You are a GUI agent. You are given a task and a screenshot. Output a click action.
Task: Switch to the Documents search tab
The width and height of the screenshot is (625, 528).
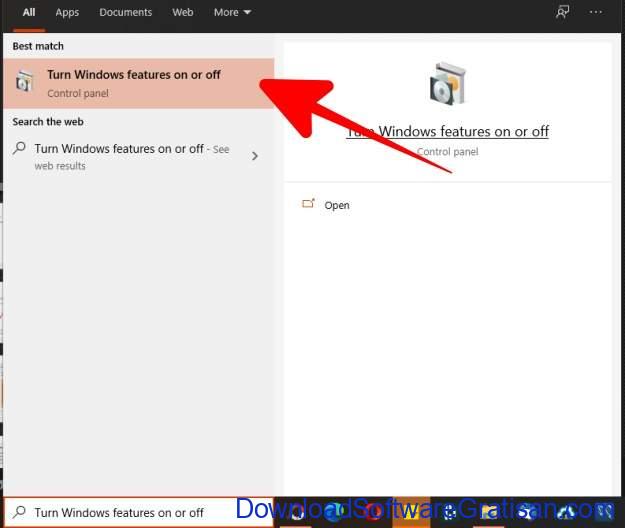coord(126,13)
